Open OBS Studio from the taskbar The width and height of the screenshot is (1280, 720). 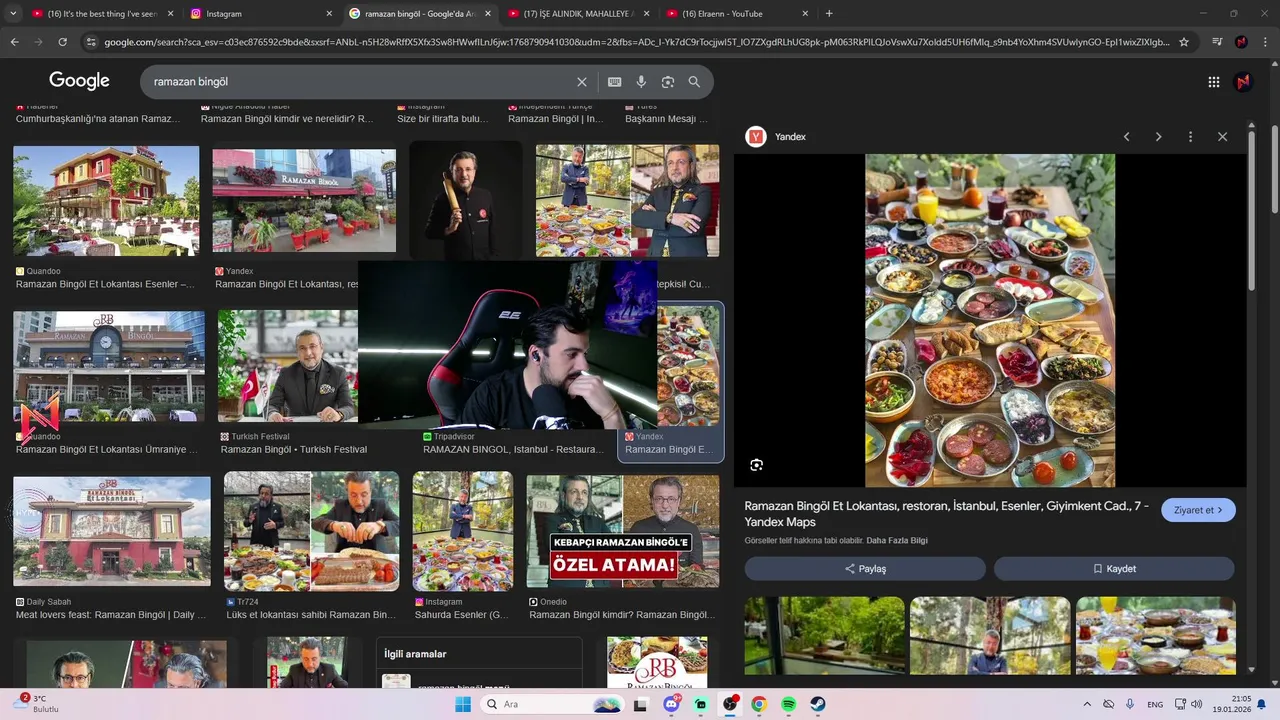(x=730, y=704)
